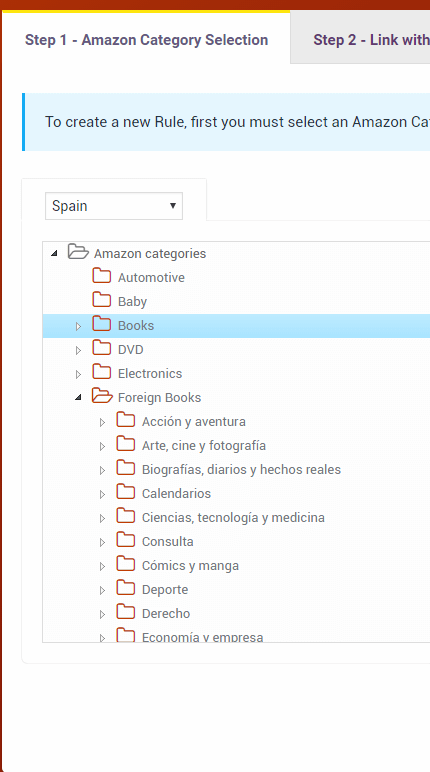Collapse the Amazon categories root node

pyautogui.click(x=54, y=254)
